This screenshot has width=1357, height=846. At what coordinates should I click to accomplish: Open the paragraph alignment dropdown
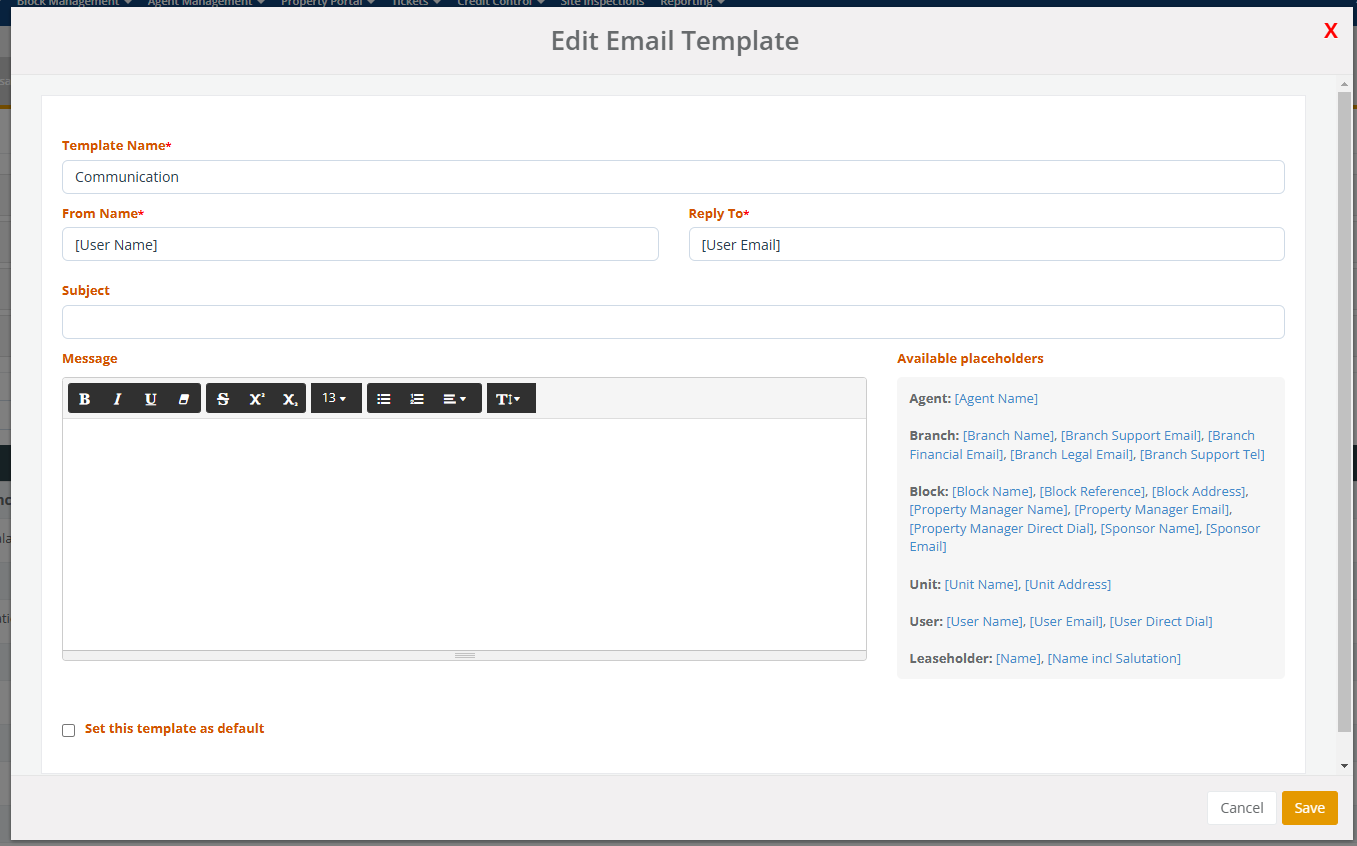click(x=455, y=399)
